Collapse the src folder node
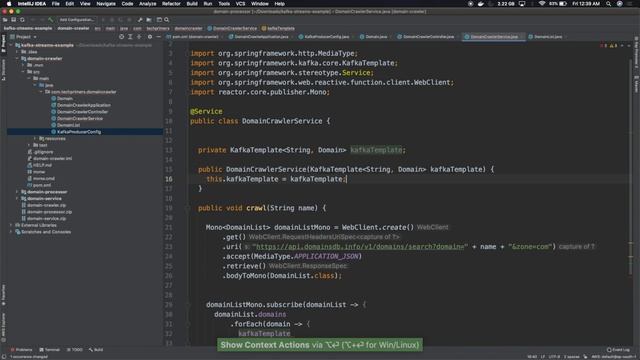Image resolution: width=640 pixels, height=360 pixels. click(x=23, y=72)
